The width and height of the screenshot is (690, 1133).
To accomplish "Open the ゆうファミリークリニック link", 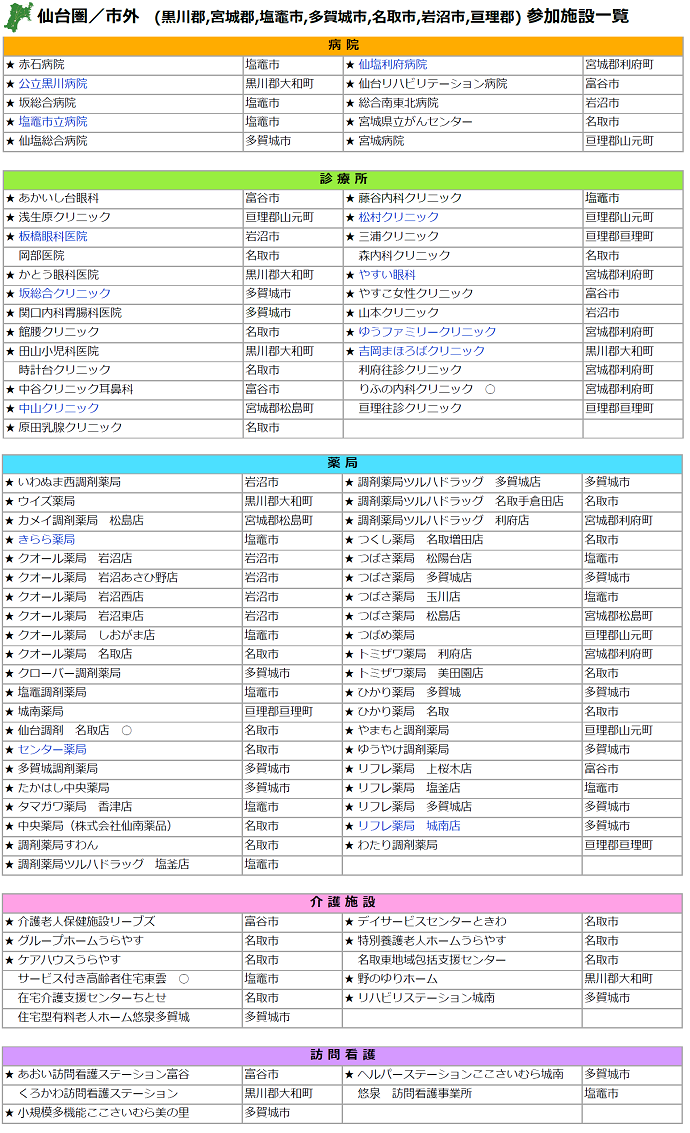I will point(428,332).
